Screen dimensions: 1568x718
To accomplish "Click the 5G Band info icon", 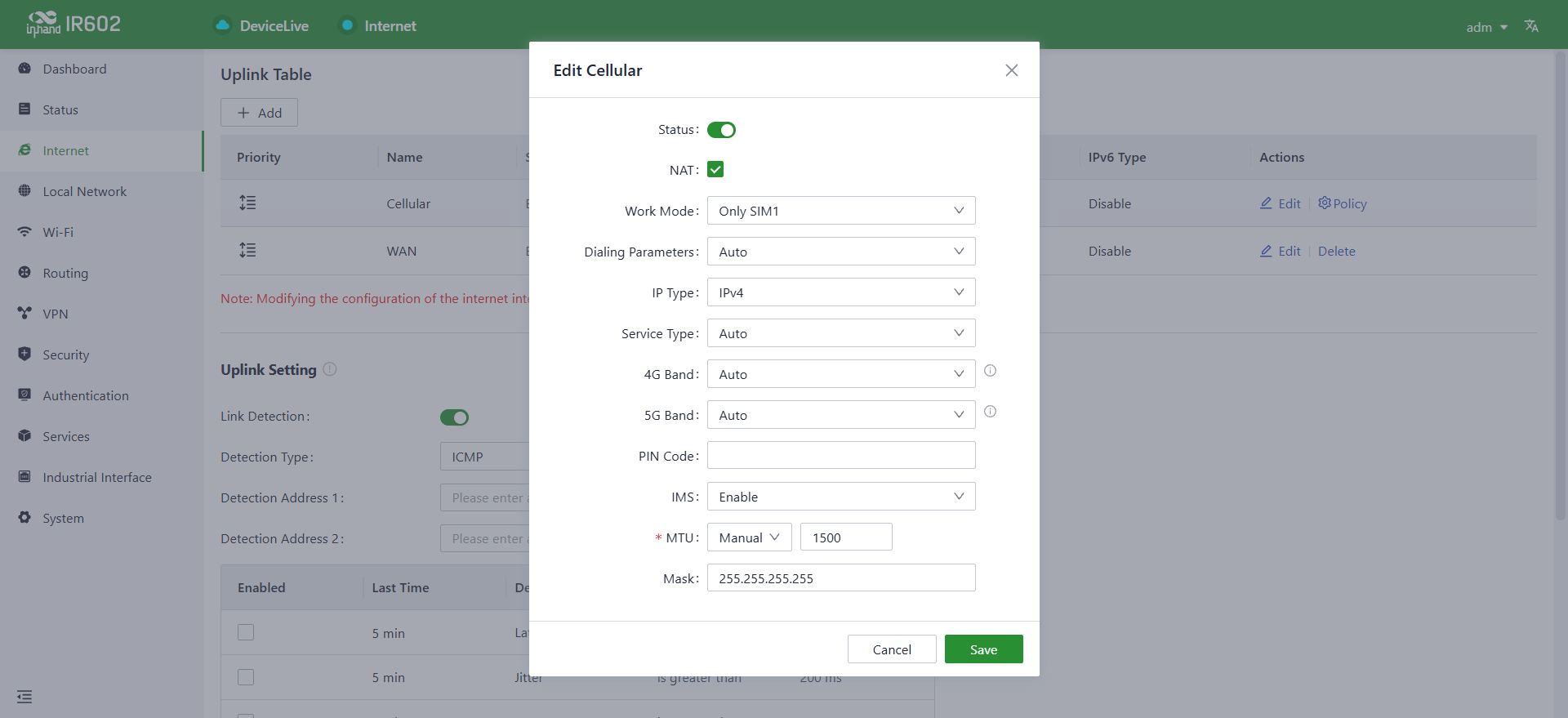I will (x=990, y=412).
